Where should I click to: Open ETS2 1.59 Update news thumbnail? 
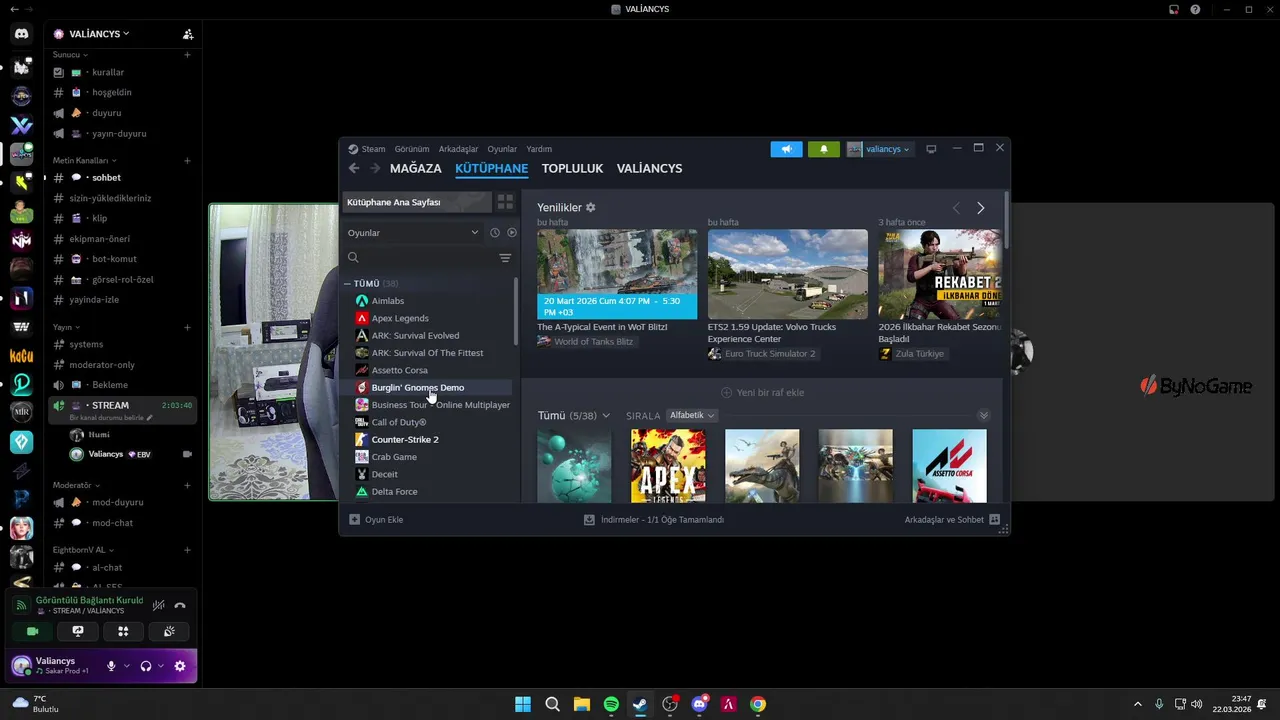[x=788, y=274]
